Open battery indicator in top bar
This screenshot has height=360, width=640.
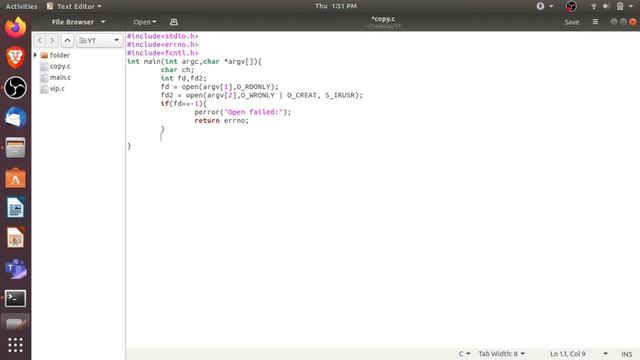(620, 6)
